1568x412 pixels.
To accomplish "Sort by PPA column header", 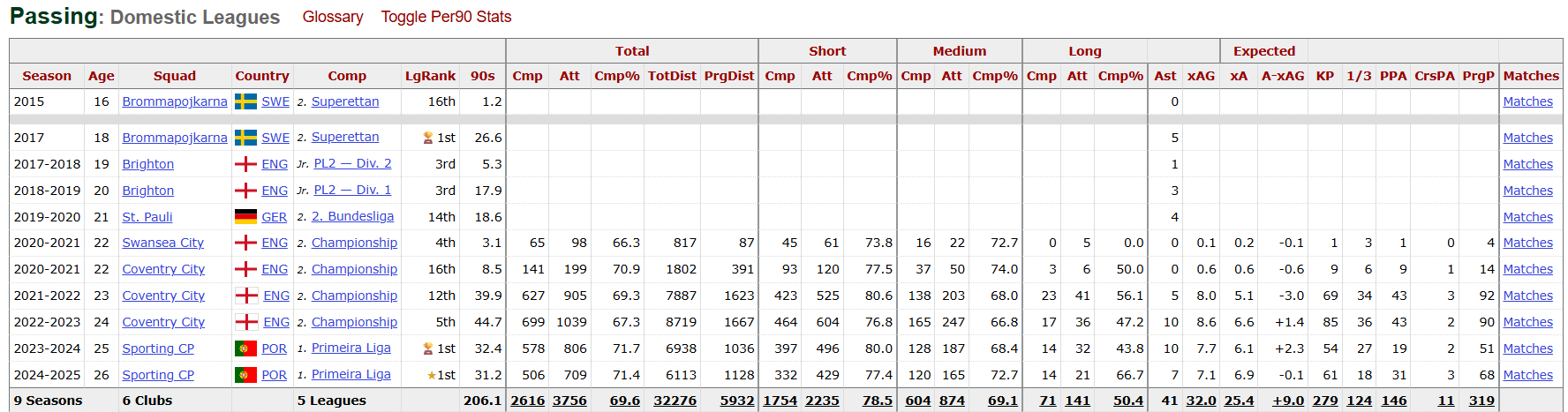I will [x=1393, y=76].
